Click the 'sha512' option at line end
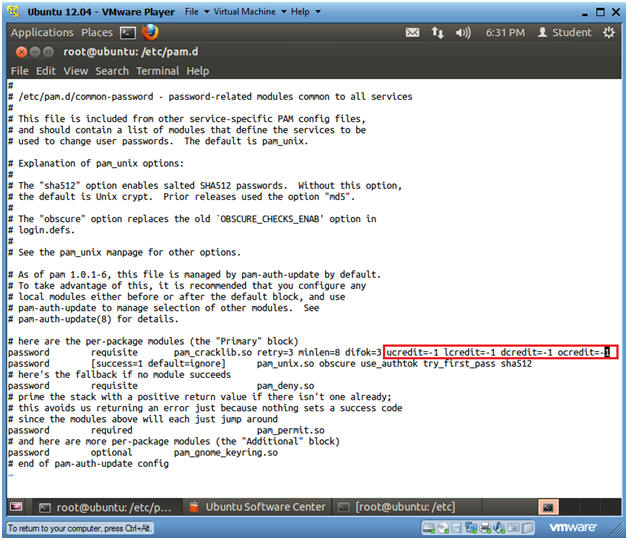 click(x=516, y=364)
